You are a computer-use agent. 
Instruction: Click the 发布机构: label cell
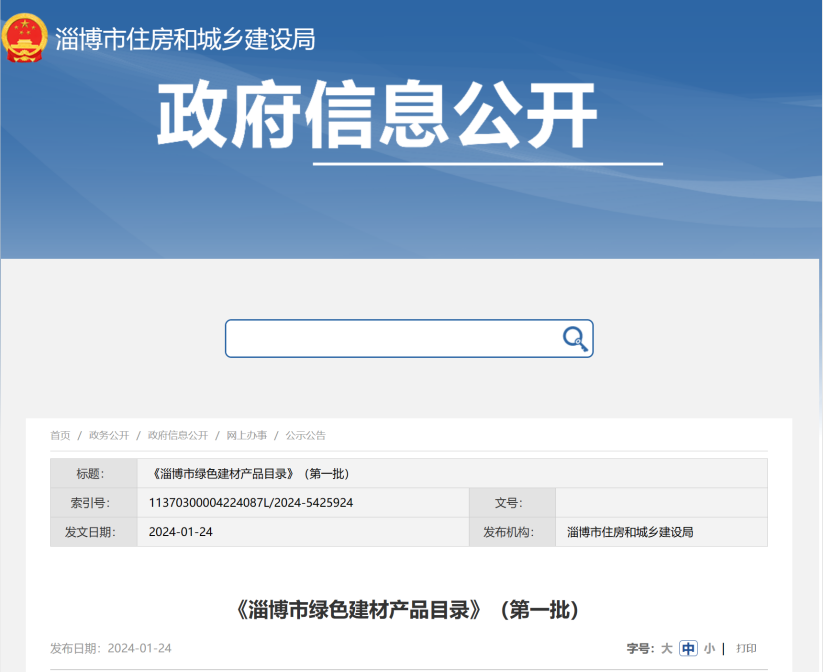[512, 532]
